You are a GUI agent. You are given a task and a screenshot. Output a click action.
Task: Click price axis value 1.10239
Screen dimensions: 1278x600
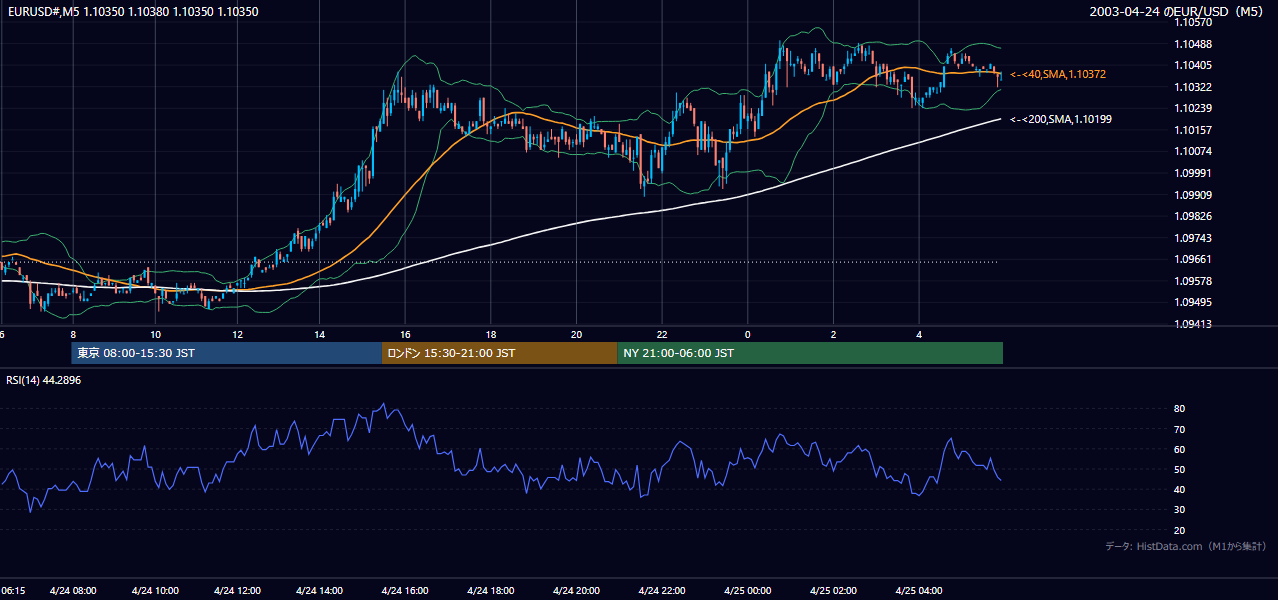1193,108
